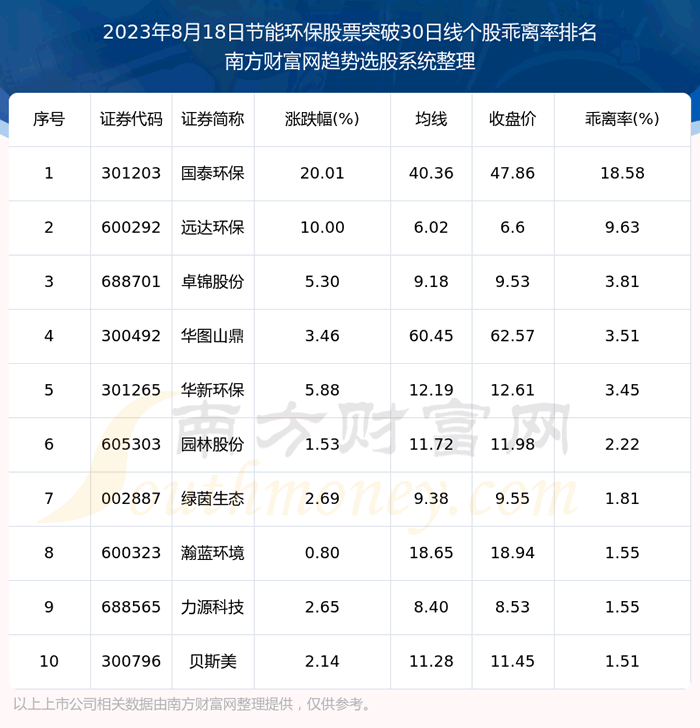Click the title line 南方财富网趋势选股系统整理
700x728 pixels.
click(x=350, y=61)
